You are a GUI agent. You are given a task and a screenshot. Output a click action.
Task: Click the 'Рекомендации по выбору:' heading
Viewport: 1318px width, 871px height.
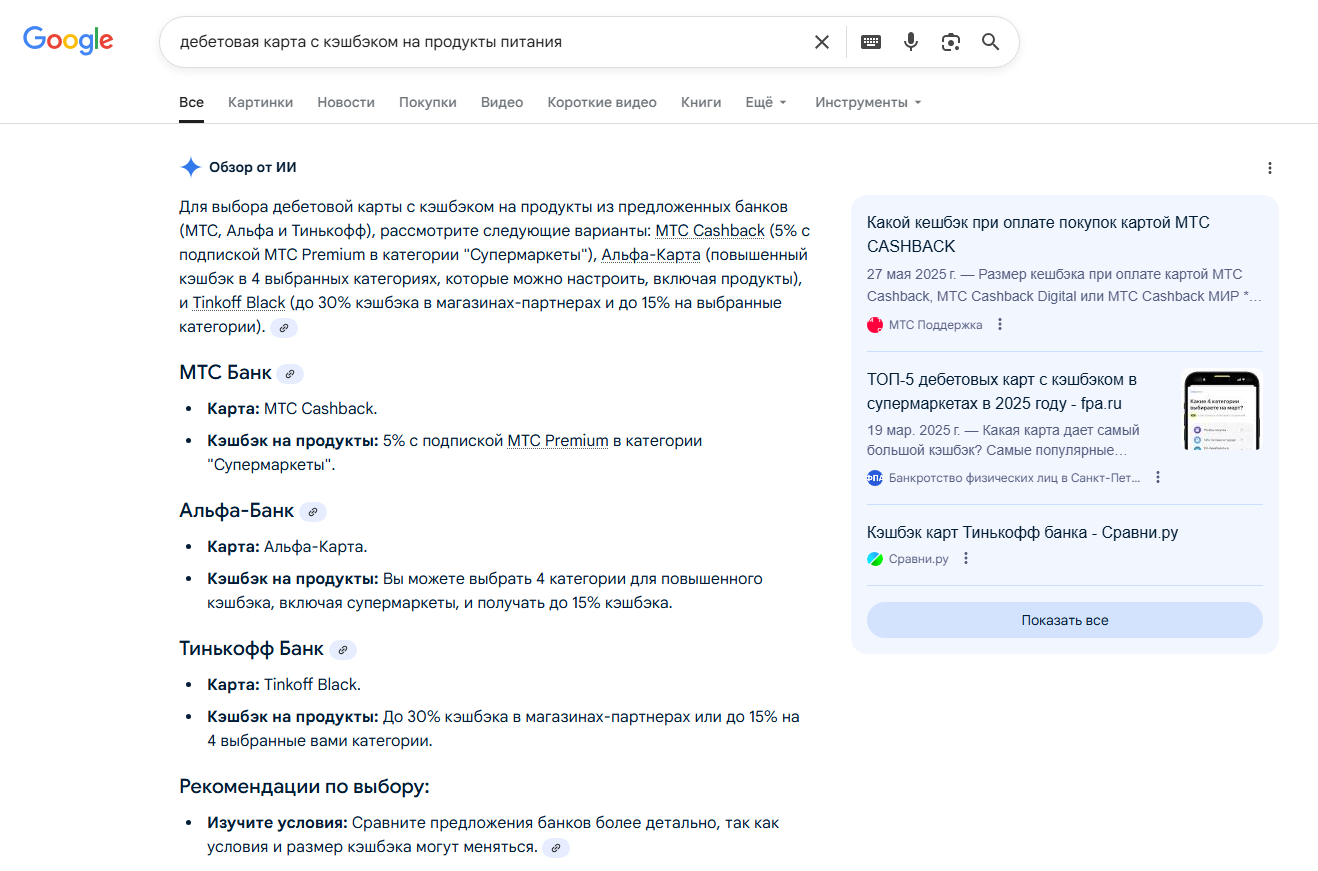point(304,787)
